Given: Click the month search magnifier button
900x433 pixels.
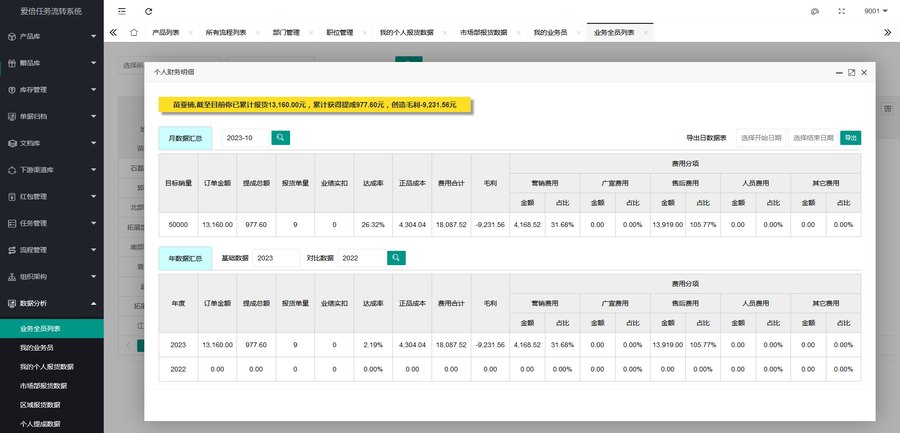Looking at the screenshot, I should pos(281,138).
